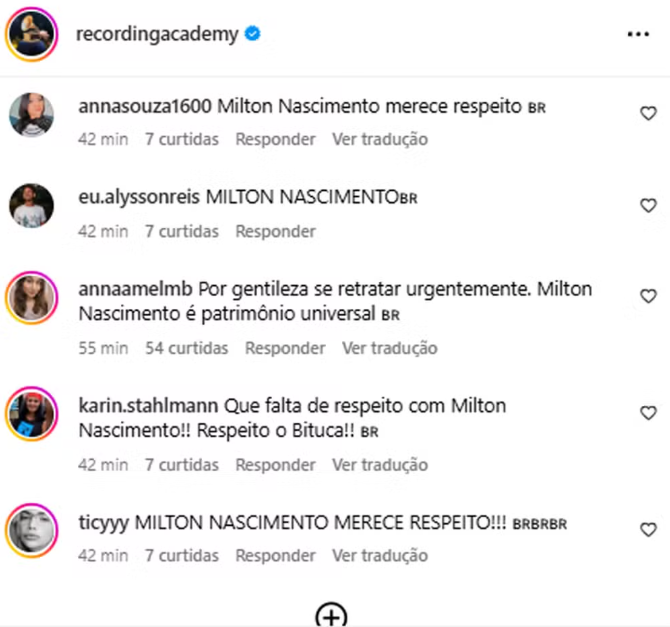Viewport: 670px width, 627px height.
Task: Open eu.alyssonreis's profile avatar
Action: click(x=31, y=206)
